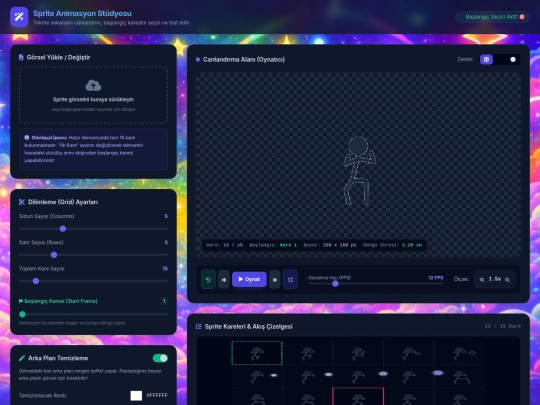Zoom in the player scale
The height and width of the screenshot is (405, 540).
pyautogui.click(x=508, y=280)
